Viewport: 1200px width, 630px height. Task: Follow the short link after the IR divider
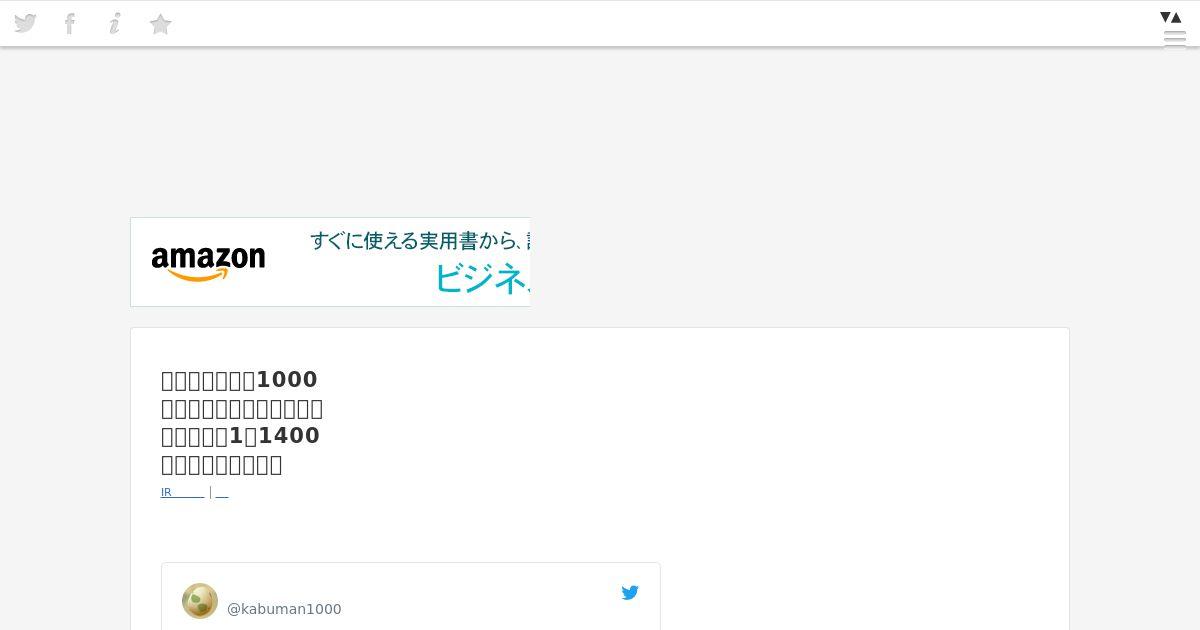pos(222,492)
